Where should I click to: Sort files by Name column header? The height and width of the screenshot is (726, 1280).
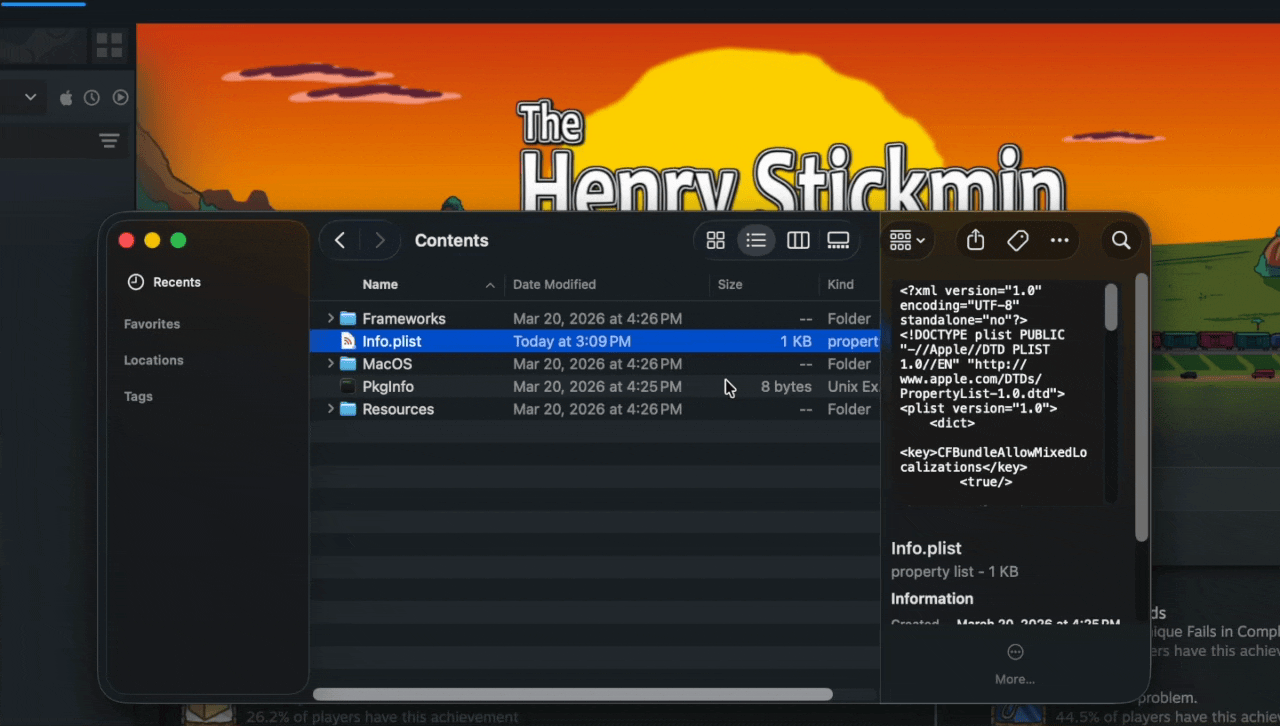[x=380, y=284]
